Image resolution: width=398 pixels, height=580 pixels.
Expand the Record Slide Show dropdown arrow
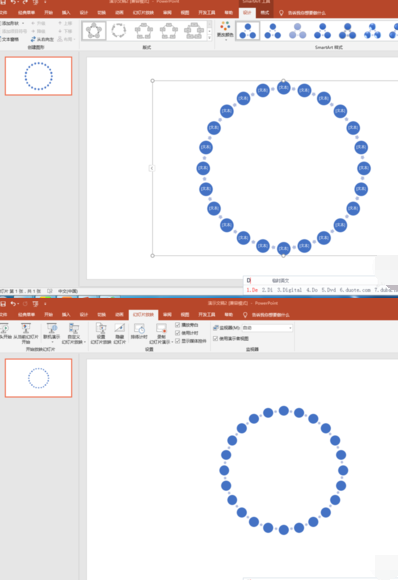point(172,342)
